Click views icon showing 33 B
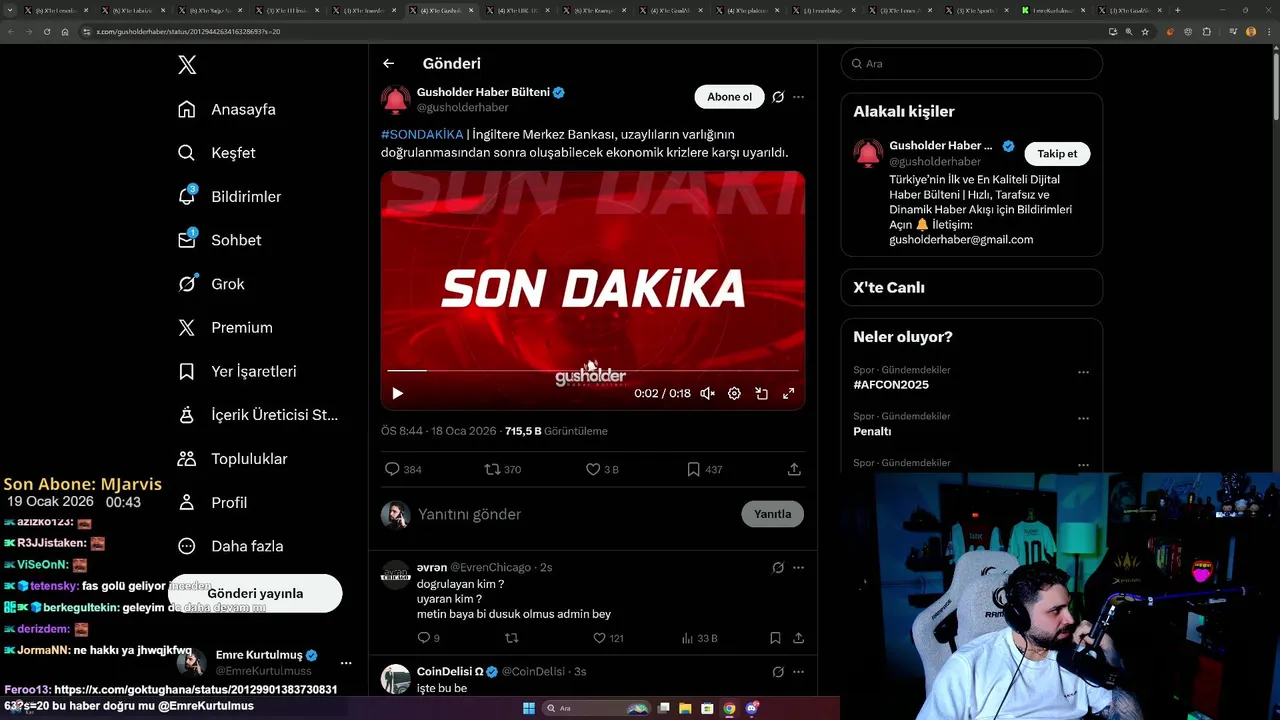 coord(687,638)
